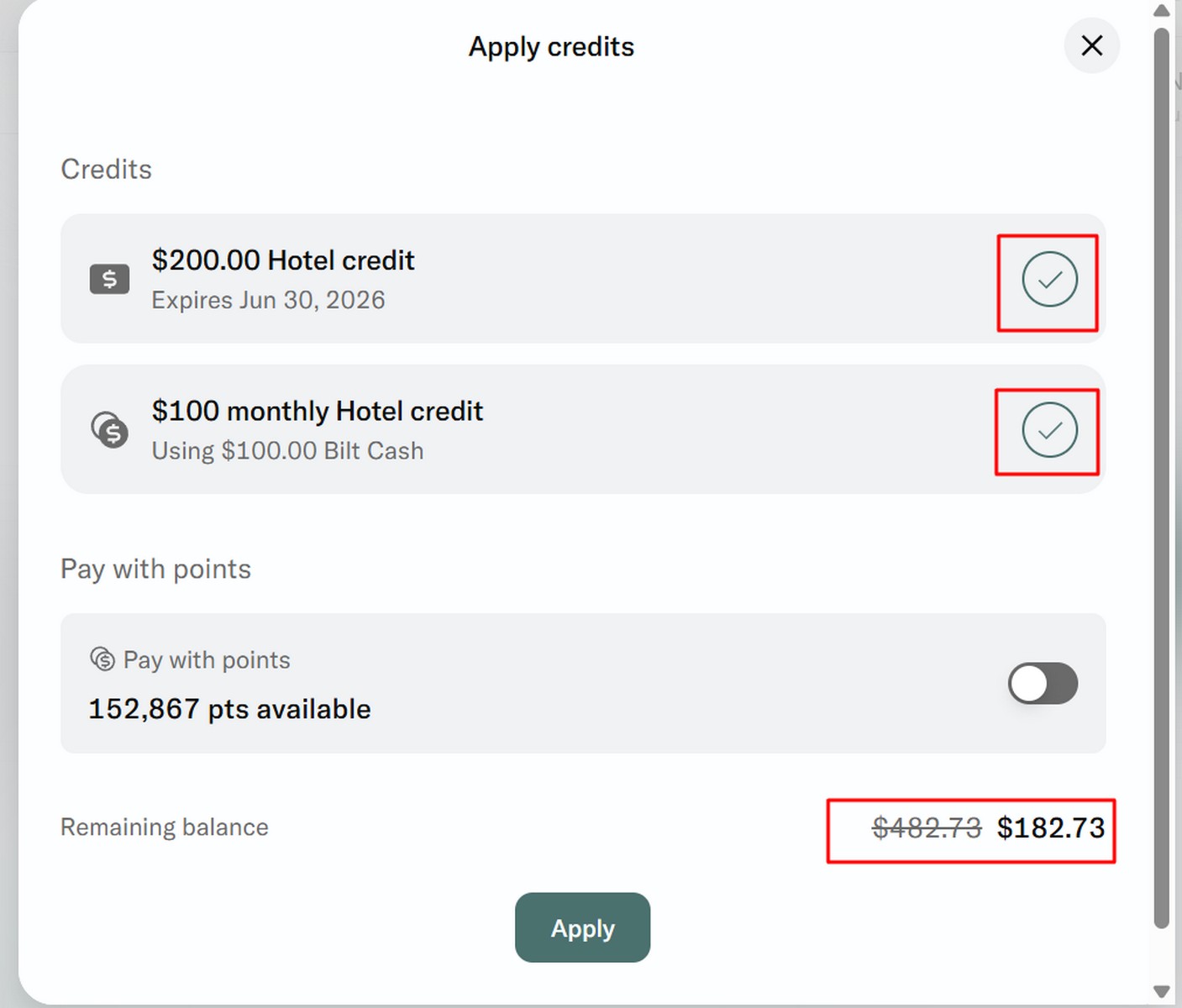
Task: Click the "Using $100.00 Bilt Cash" text
Action: pyautogui.click(x=287, y=451)
